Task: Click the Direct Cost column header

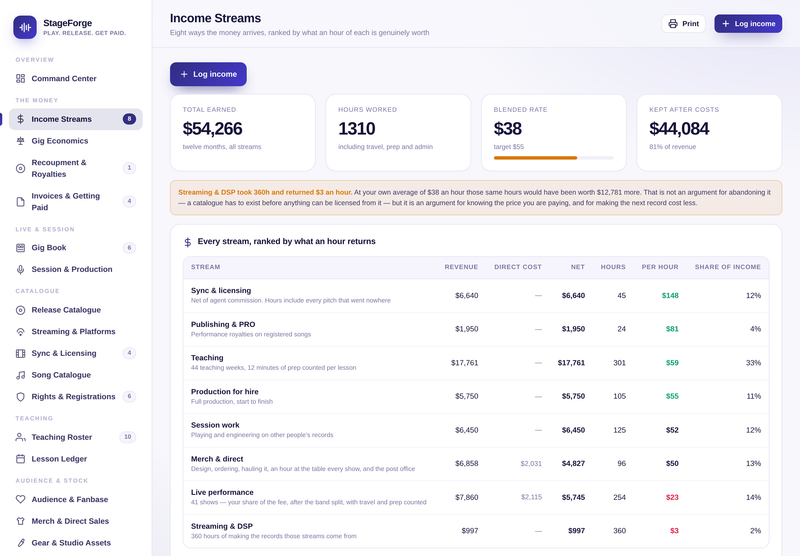Action: point(518,267)
